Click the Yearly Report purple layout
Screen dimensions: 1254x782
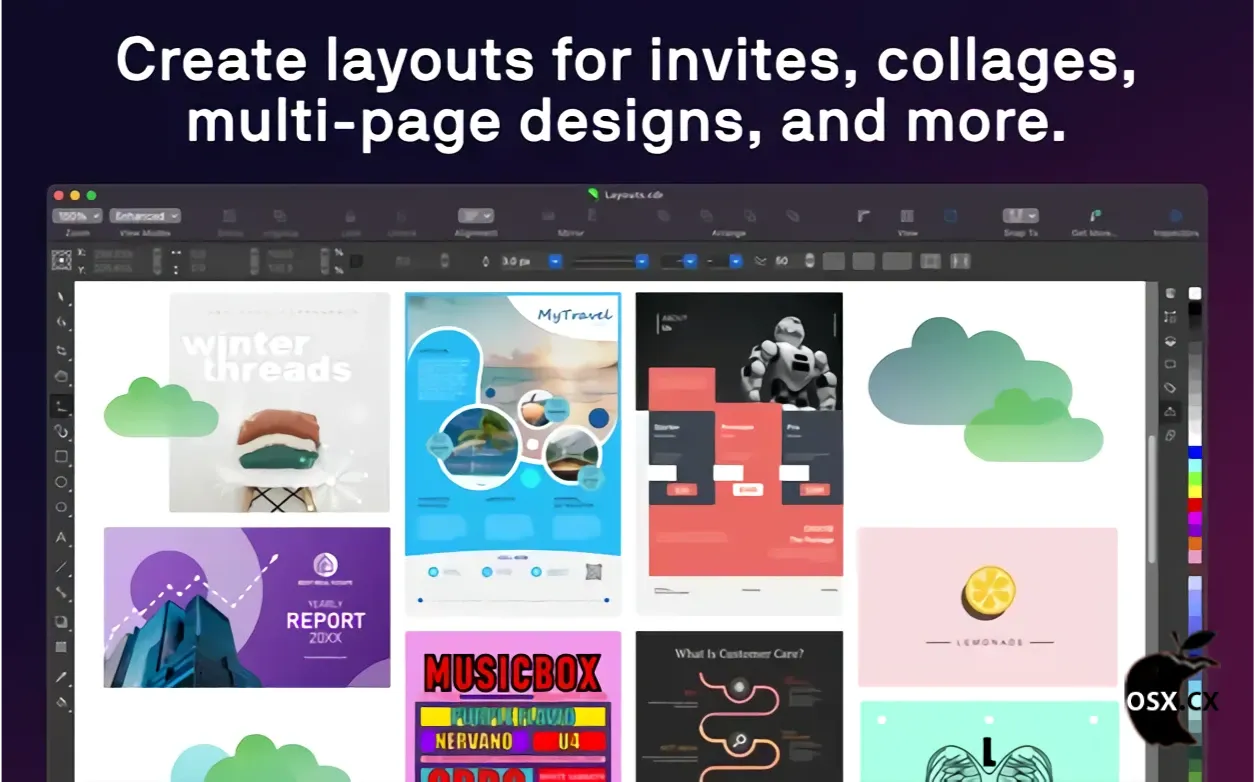click(247, 607)
